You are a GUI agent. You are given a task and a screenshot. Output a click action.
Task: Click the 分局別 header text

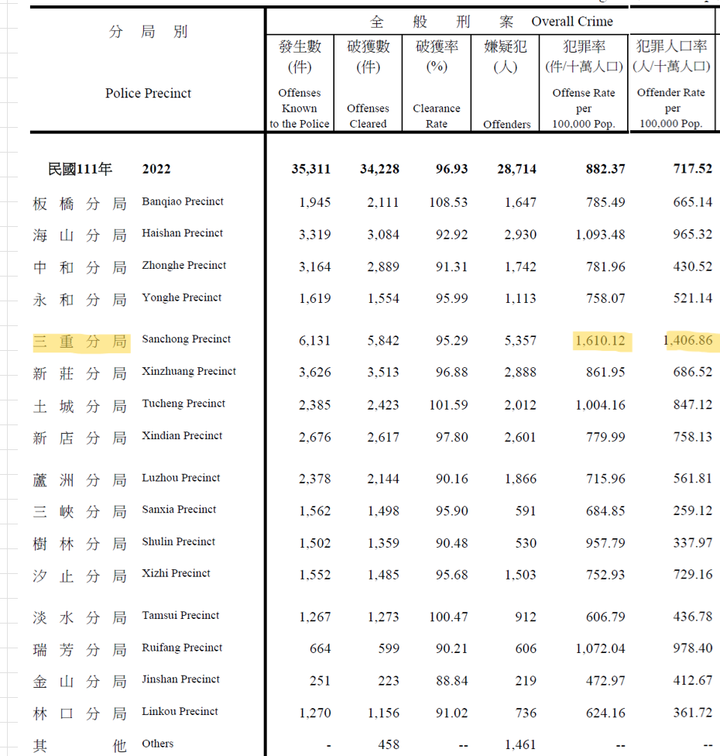pyautogui.click(x=148, y=32)
